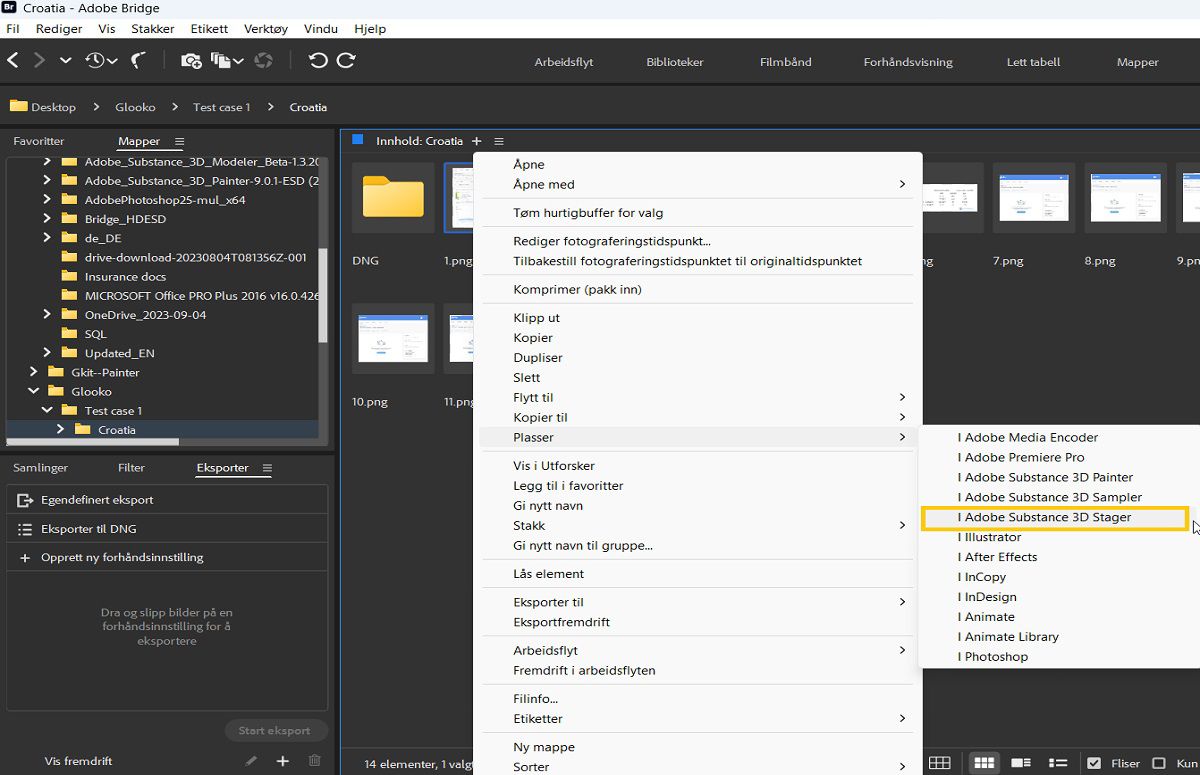The image size is (1200, 775).
Task: Choose Filinfo... in context menu
Action: (697, 699)
